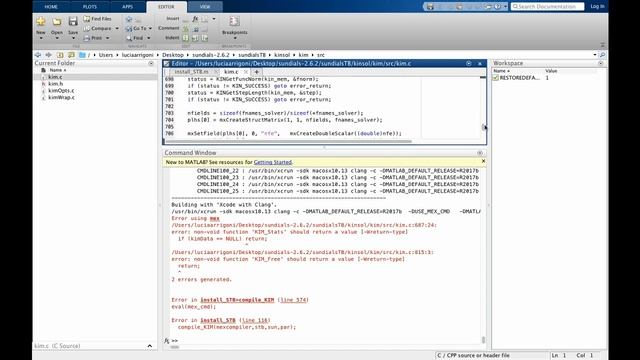Click Find Files in the toolstrip

(x=97, y=19)
